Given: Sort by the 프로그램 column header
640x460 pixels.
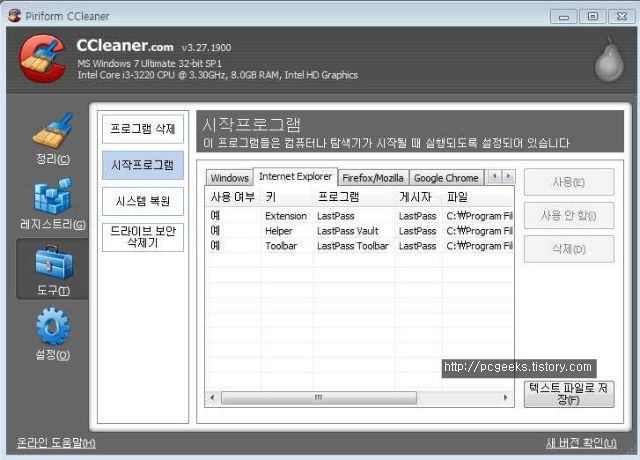Looking at the screenshot, I should coord(353,197).
